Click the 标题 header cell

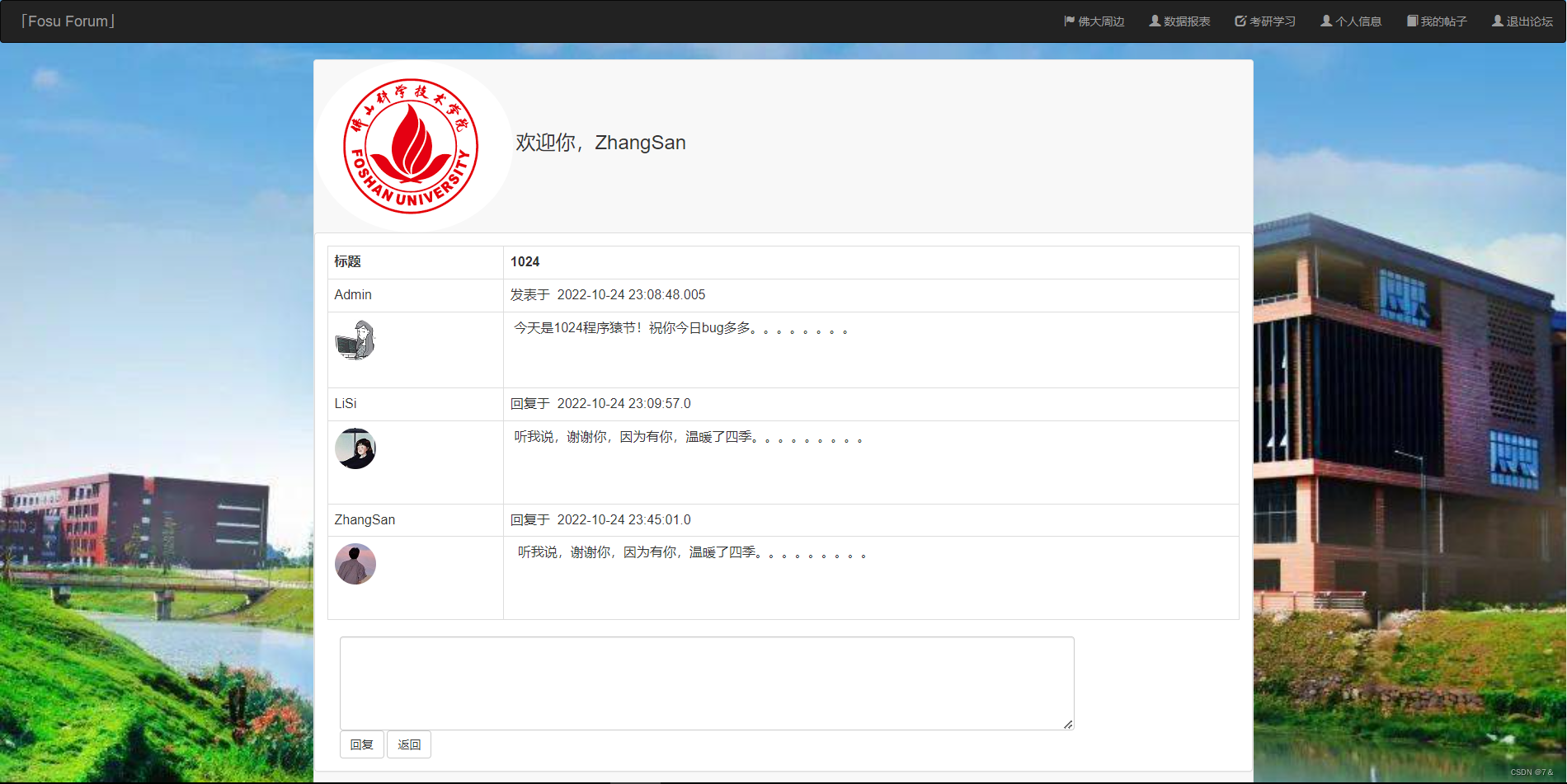pyautogui.click(x=416, y=262)
